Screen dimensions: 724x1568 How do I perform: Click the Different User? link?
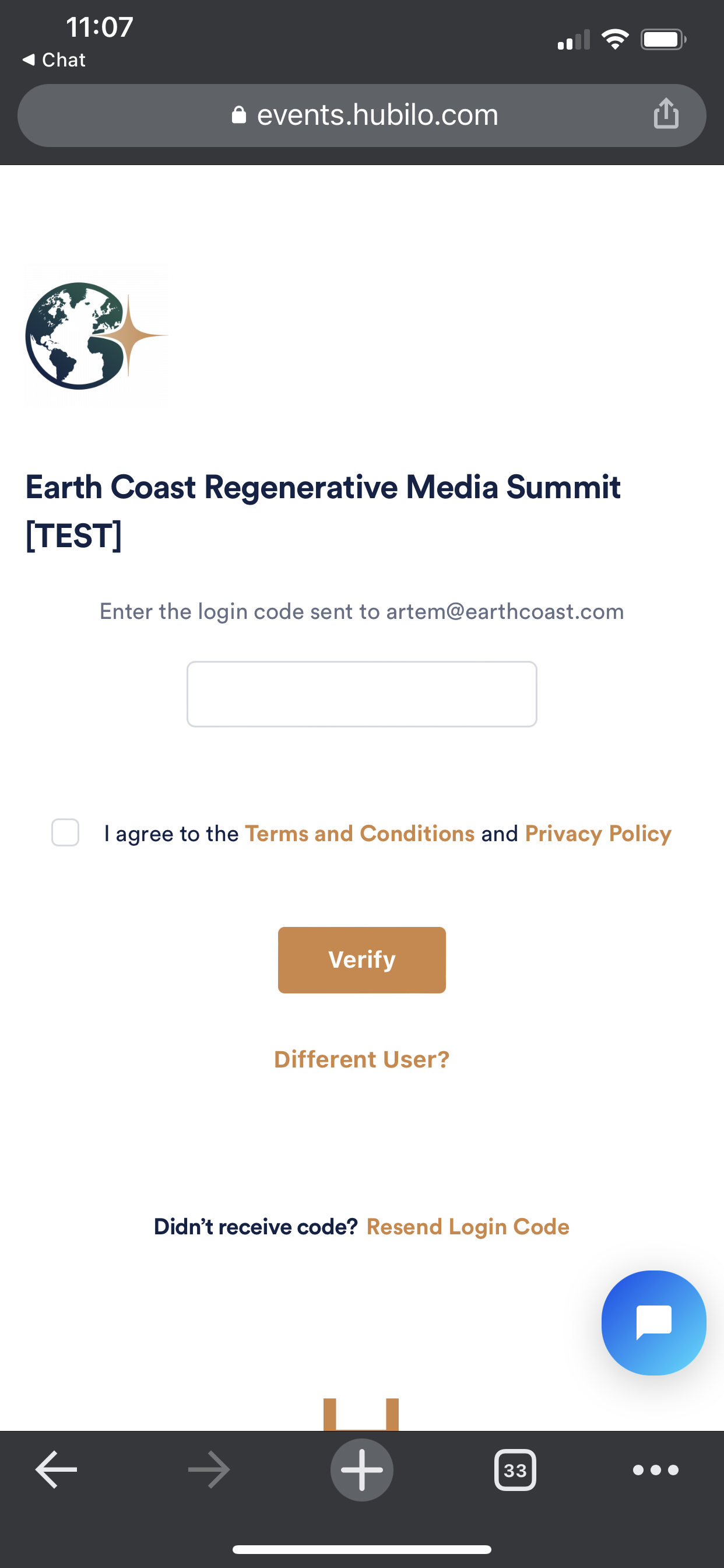(362, 1060)
